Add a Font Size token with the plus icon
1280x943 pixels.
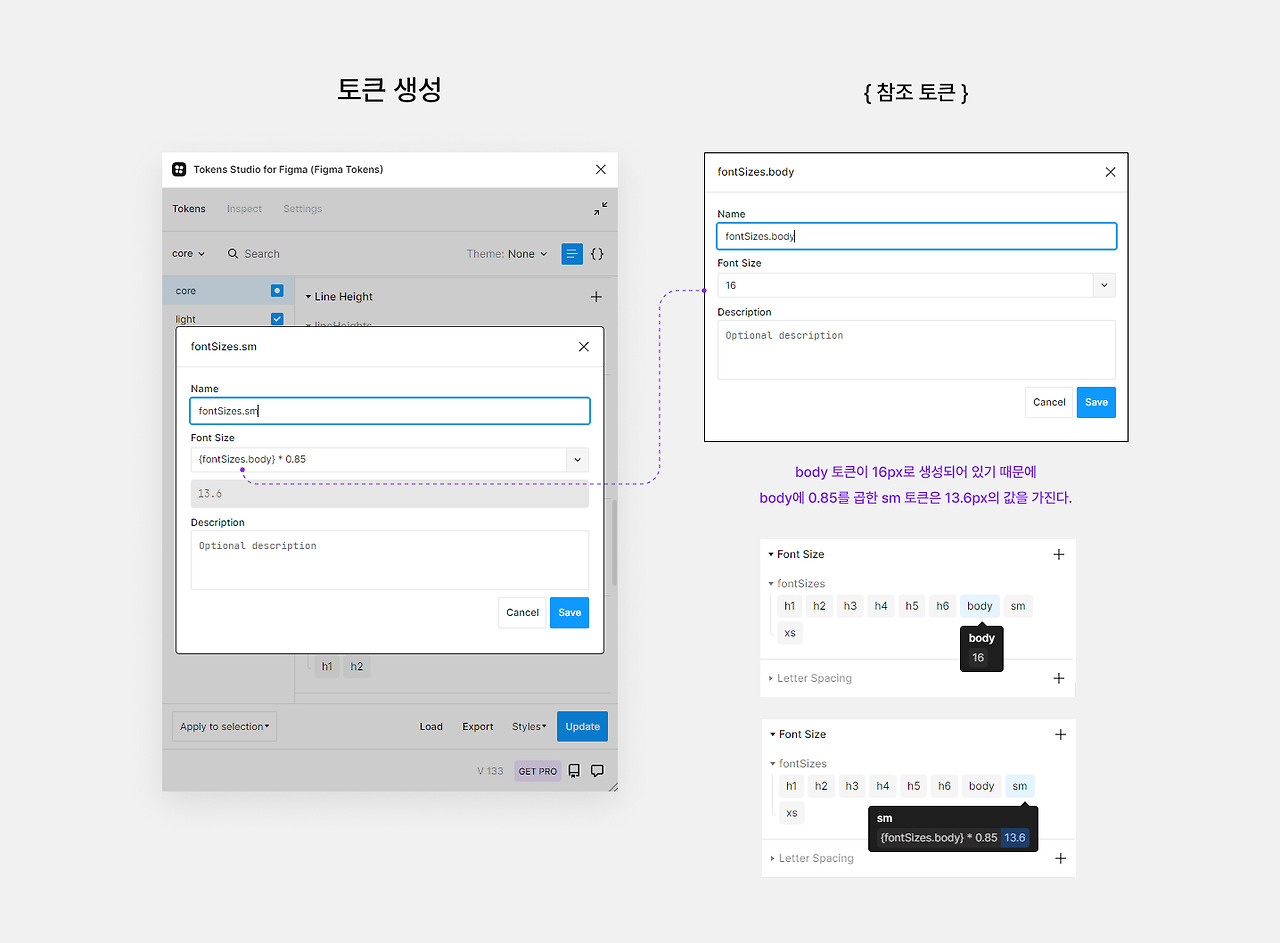[1059, 554]
